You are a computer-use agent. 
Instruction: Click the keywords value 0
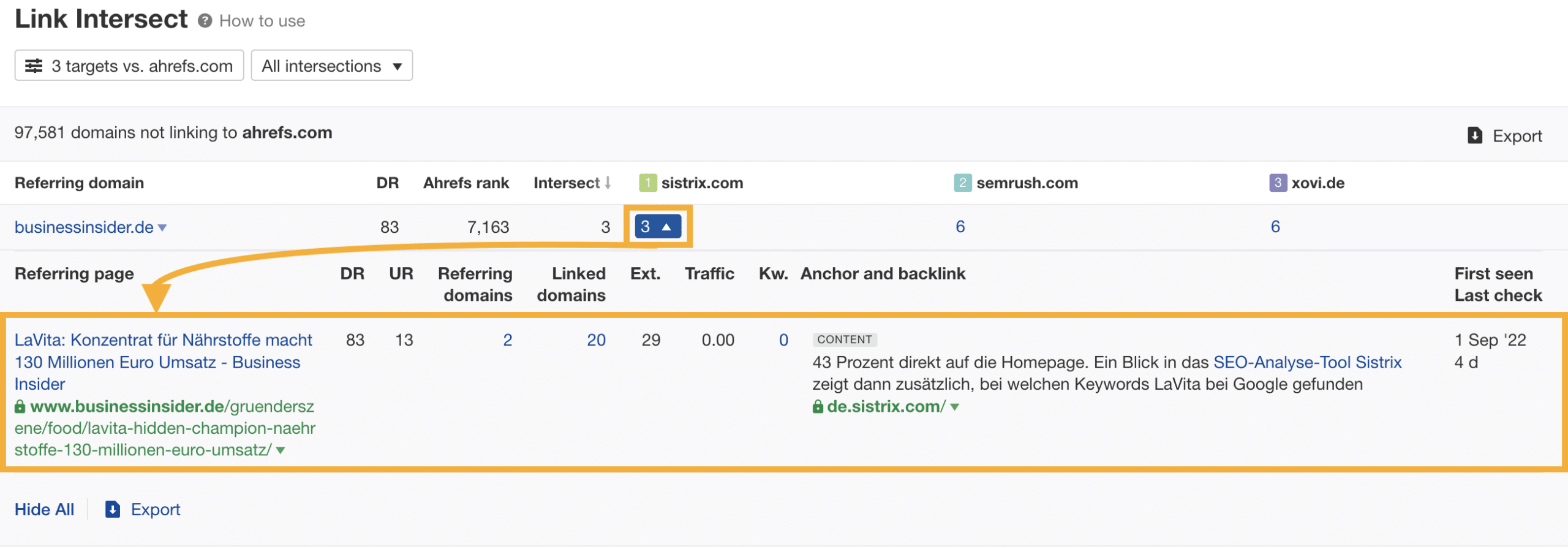click(783, 340)
